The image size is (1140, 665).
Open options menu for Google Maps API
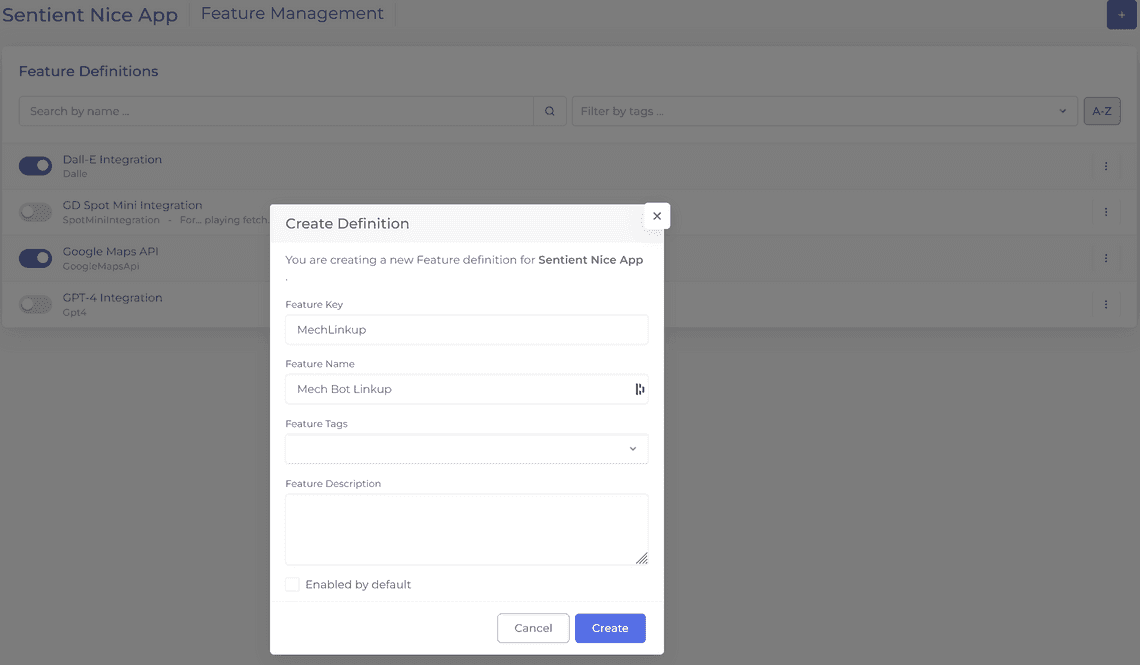1105,258
